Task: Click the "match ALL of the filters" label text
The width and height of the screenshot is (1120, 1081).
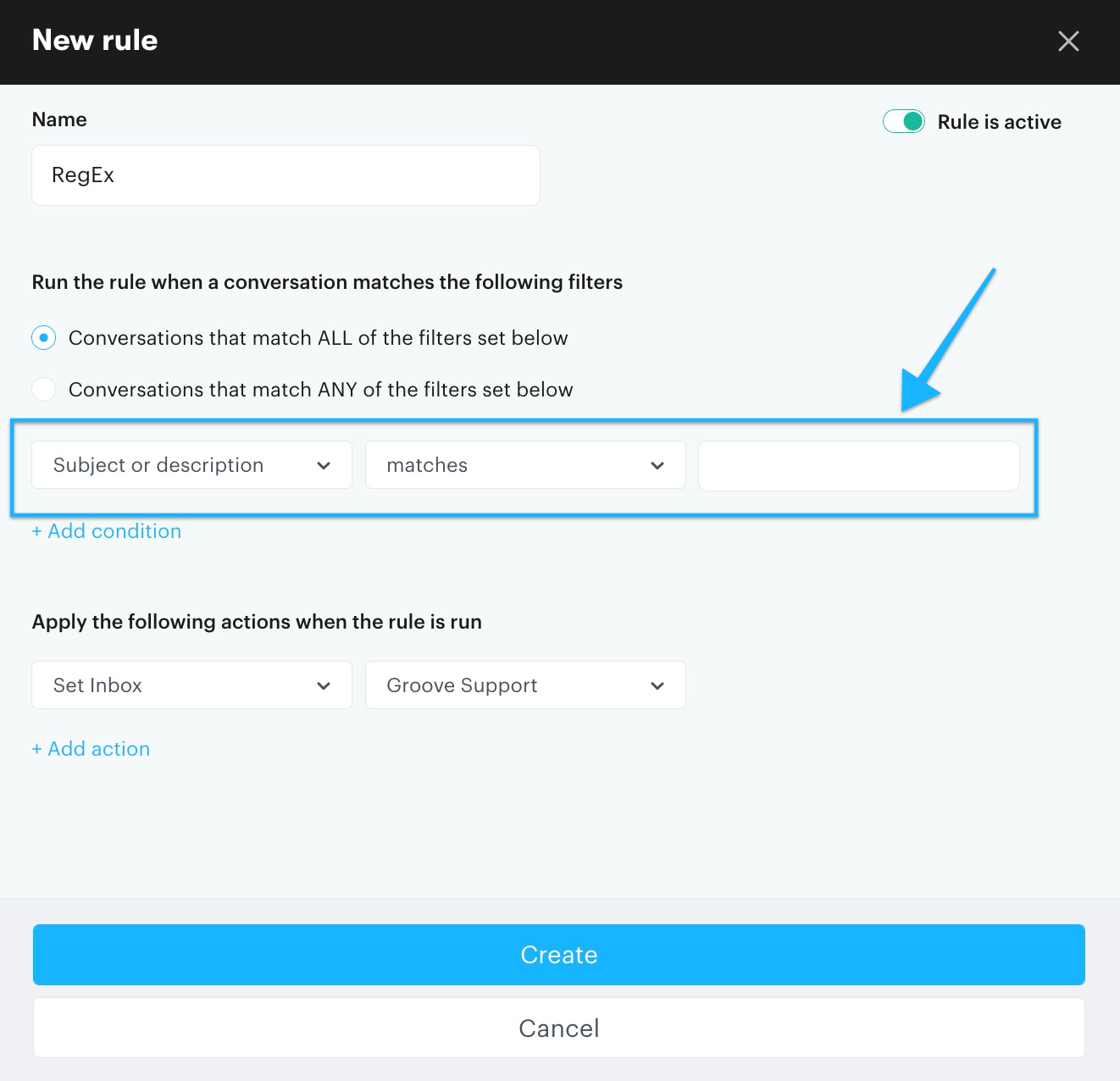Action: [x=318, y=338]
